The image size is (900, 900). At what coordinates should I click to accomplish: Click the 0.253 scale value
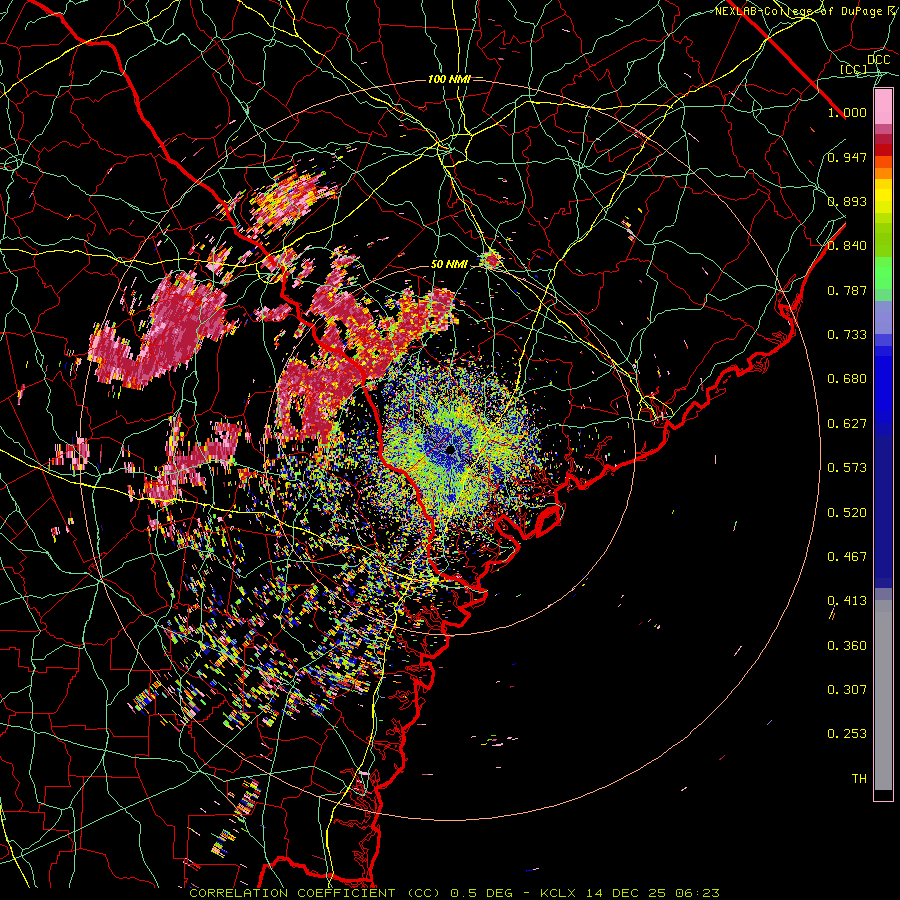tap(847, 734)
